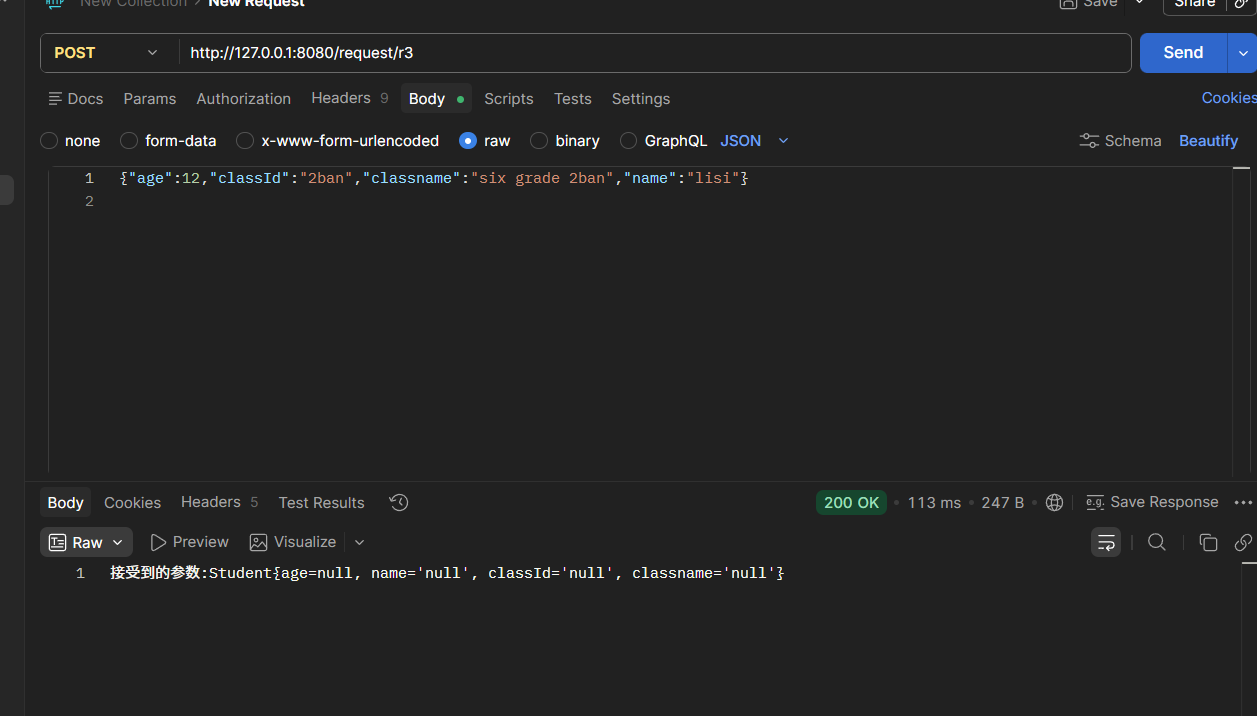Open the Cookies link beside Settings
The image size is (1257, 716).
(1229, 98)
